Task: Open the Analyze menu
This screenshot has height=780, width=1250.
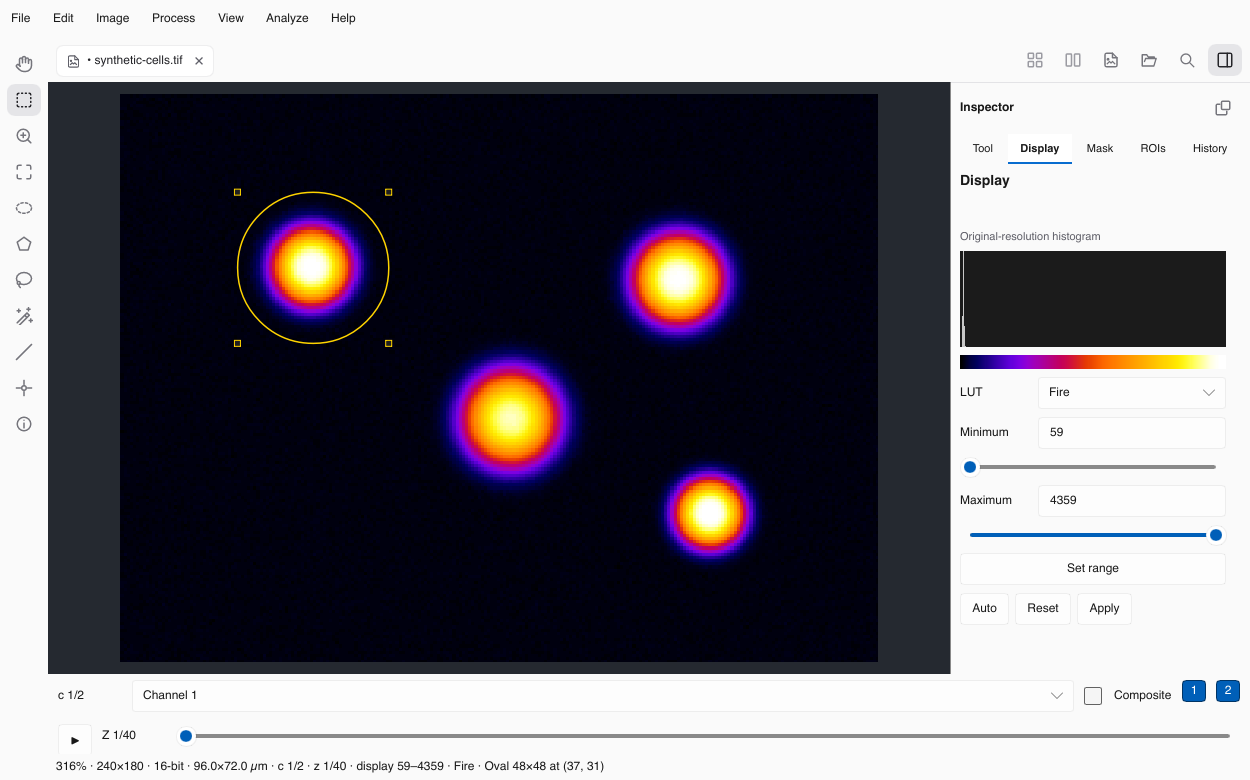Action: (x=287, y=18)
